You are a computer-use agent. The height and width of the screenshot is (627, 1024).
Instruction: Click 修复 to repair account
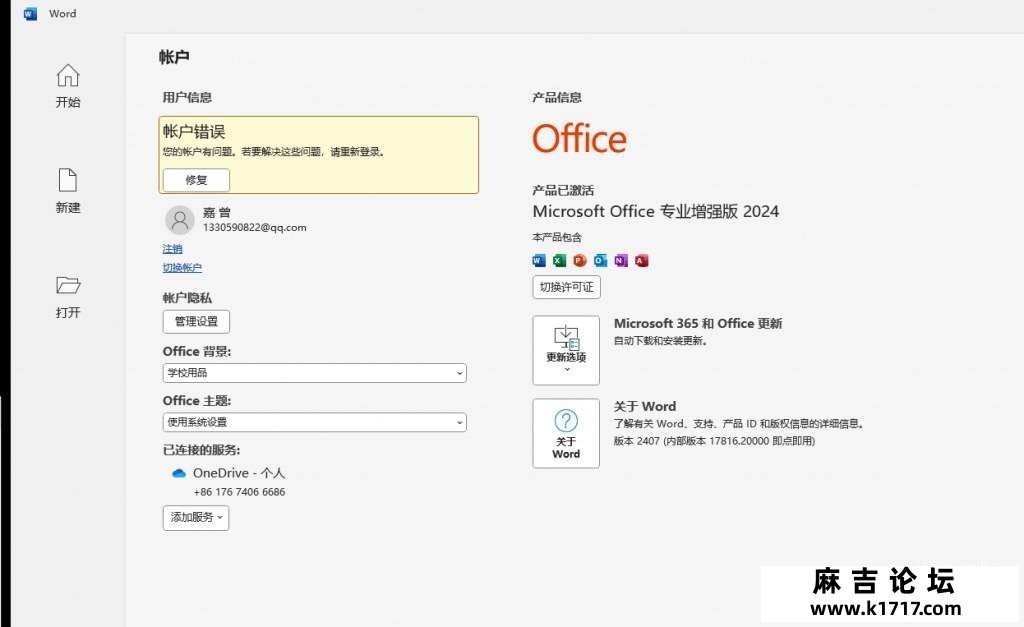[x=196, y=180]
